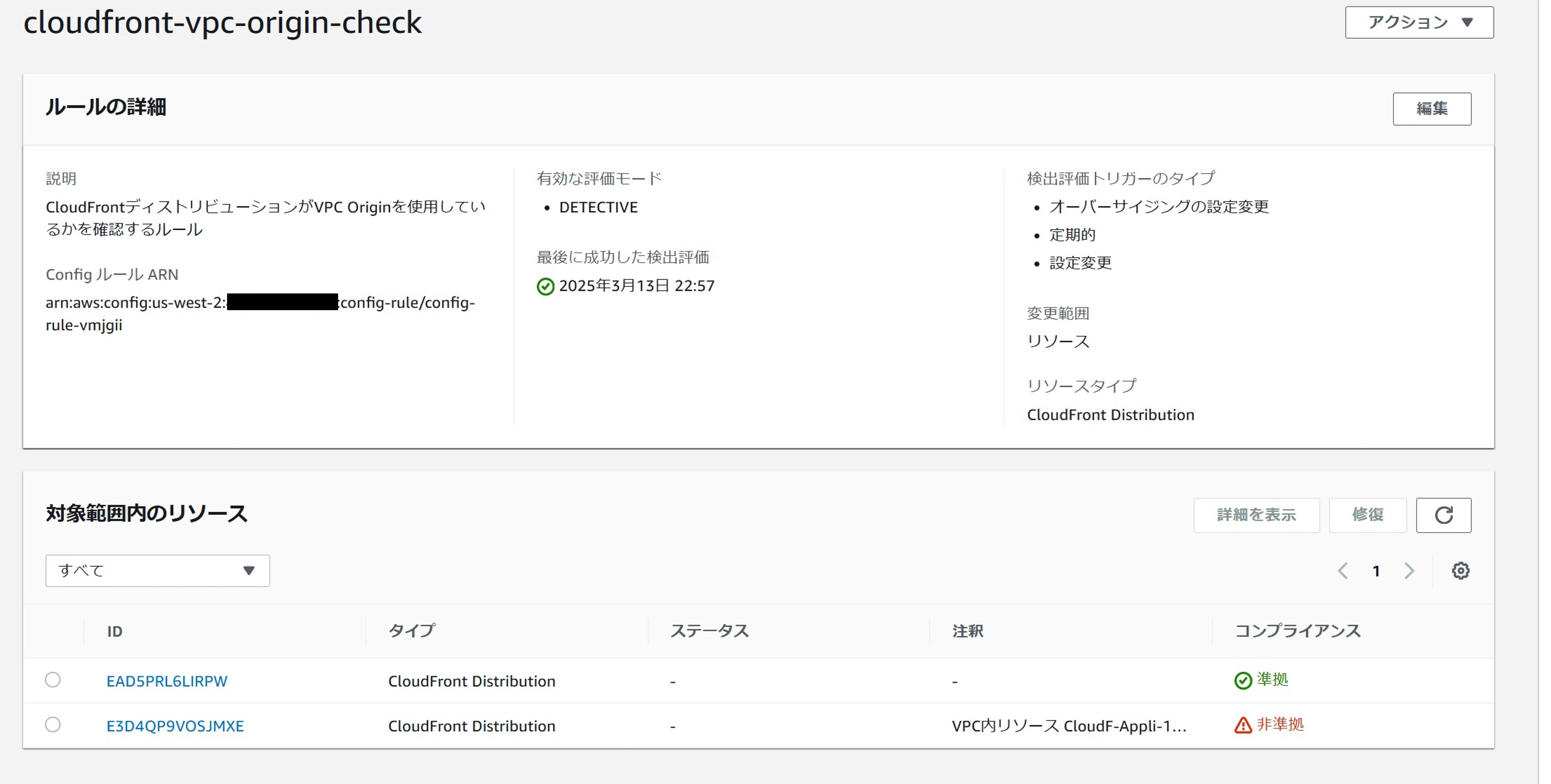Click the page title cloudfront-vpc-origin-check
This screenshot has width=1551, height=784.
coord(222,22)
